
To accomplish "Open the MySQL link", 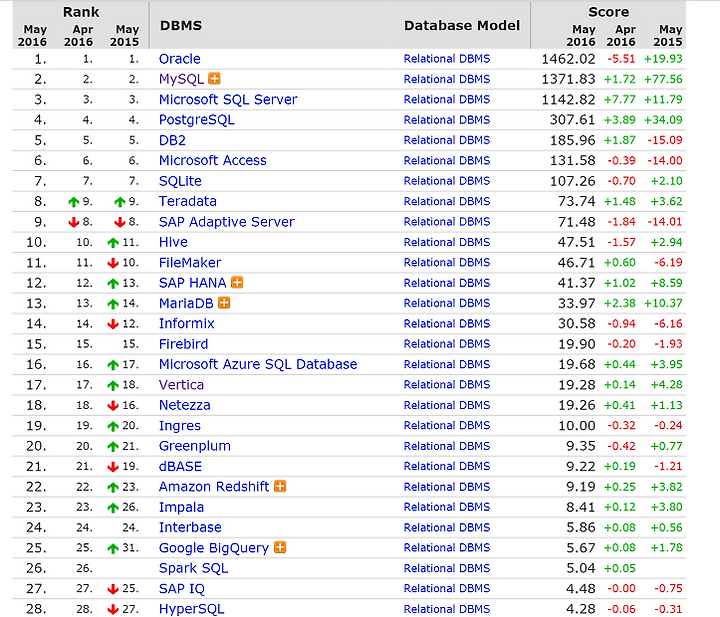I will click(181, 79).
